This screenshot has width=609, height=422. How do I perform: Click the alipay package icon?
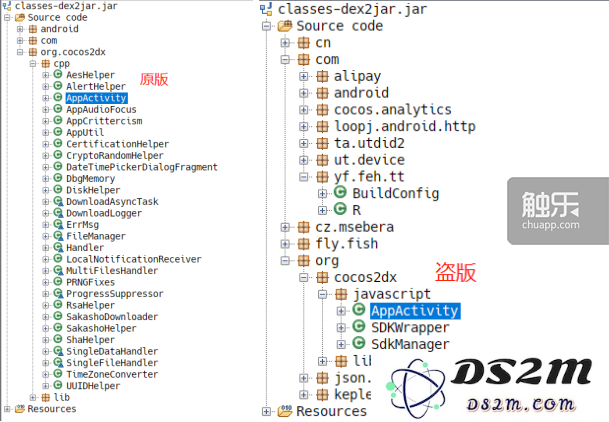322,76
